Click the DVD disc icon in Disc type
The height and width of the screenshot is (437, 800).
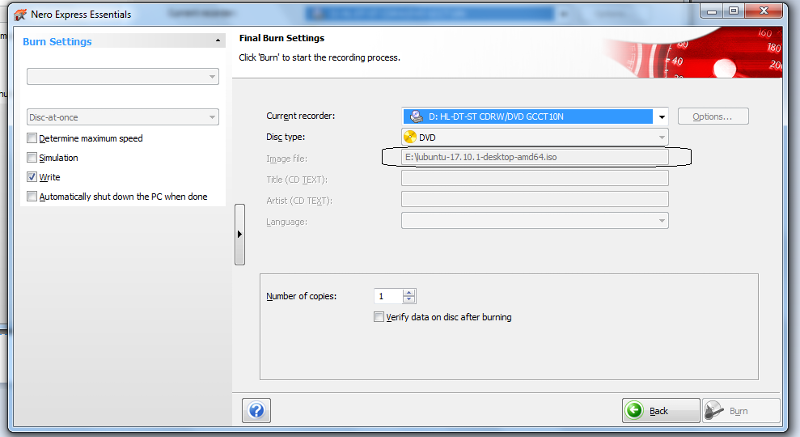tap(410, 137)
